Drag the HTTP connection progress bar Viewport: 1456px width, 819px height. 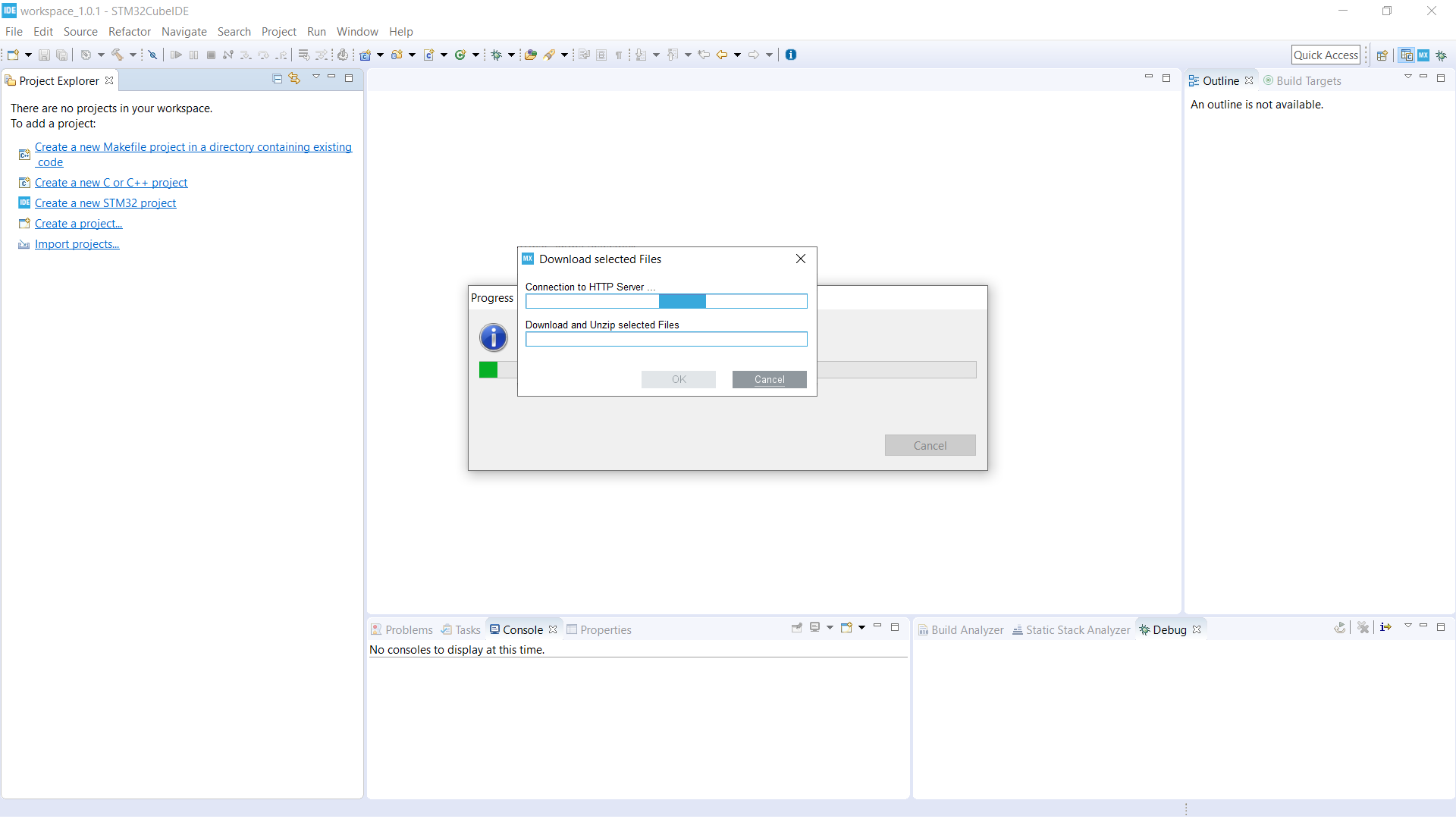pos(666,301)
